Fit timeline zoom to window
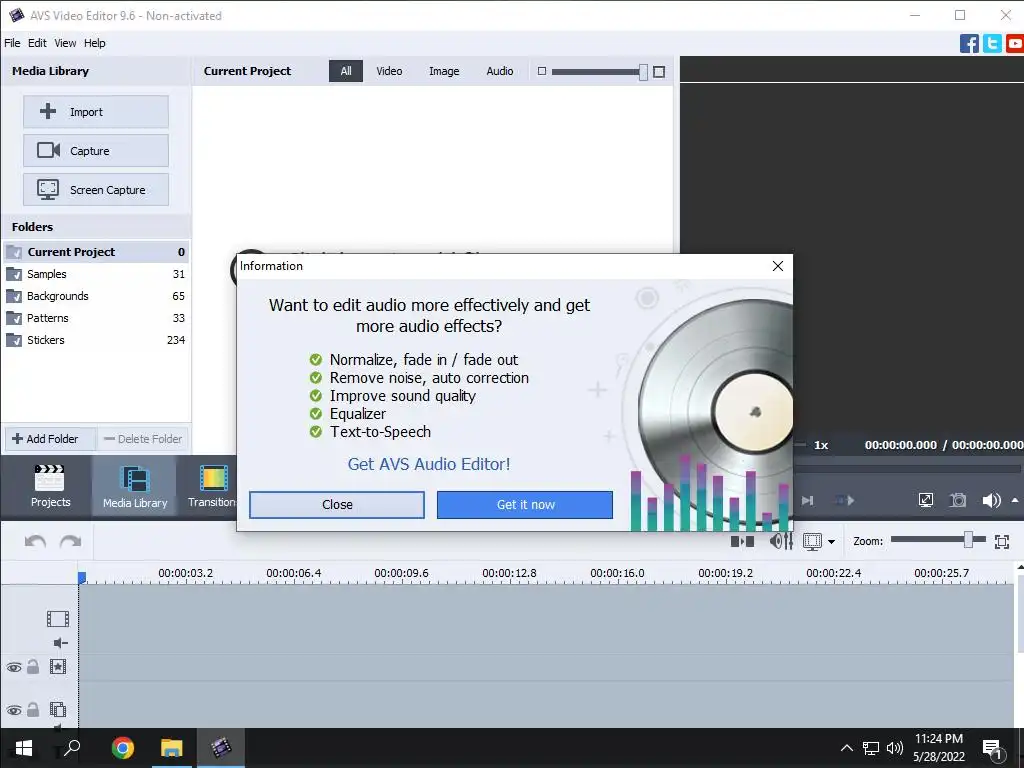The image size is (1024, 768). pos(1002,541)
